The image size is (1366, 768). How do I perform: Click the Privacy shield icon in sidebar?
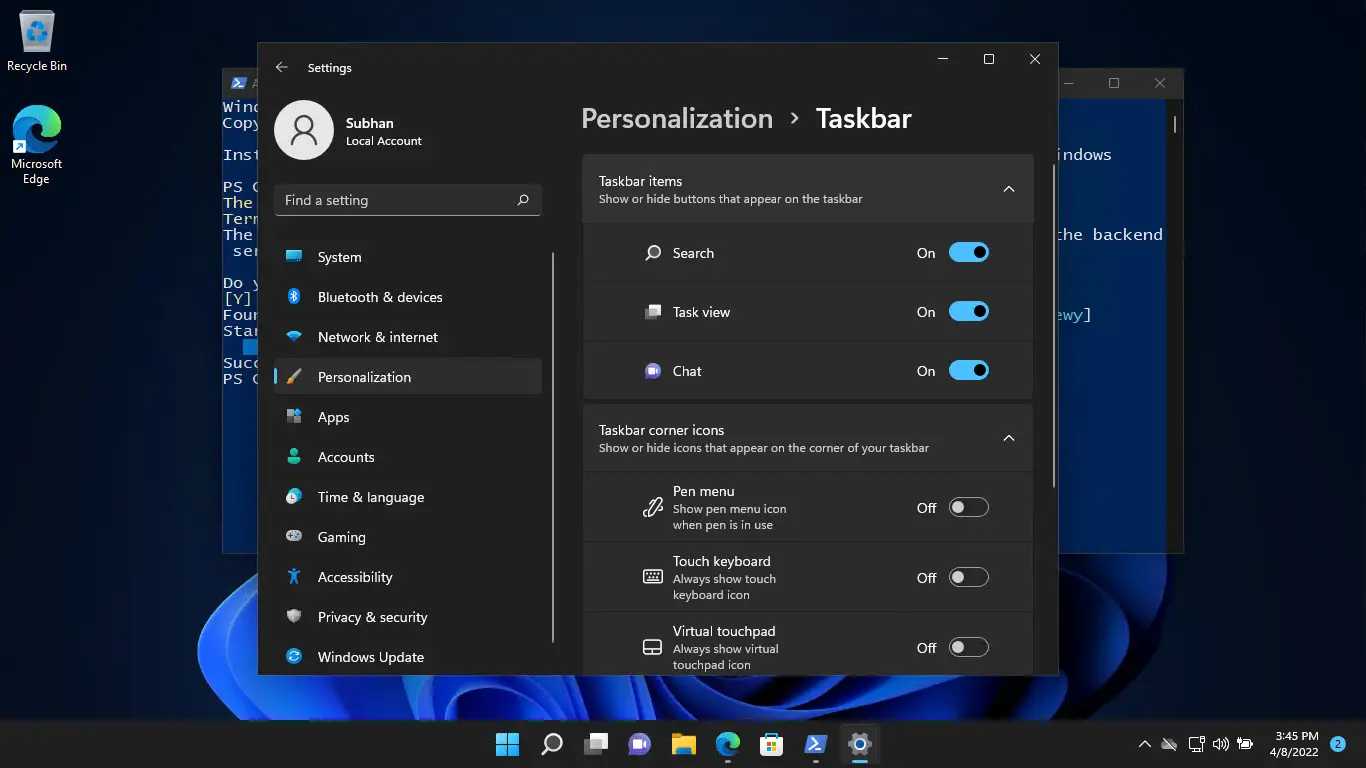click(x=294, y=616)
